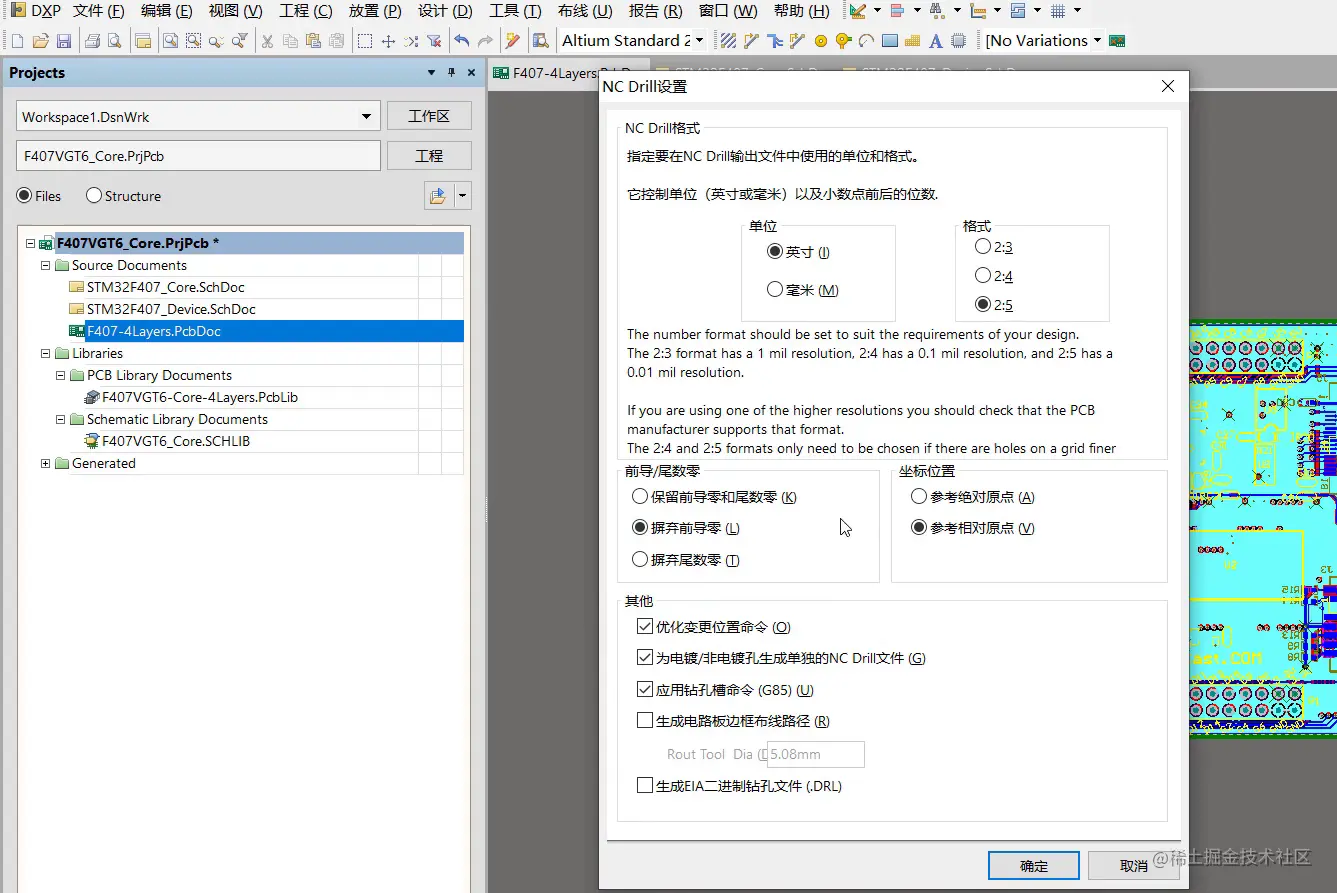Click the Save floppy disk icon

tap(63, 41)
